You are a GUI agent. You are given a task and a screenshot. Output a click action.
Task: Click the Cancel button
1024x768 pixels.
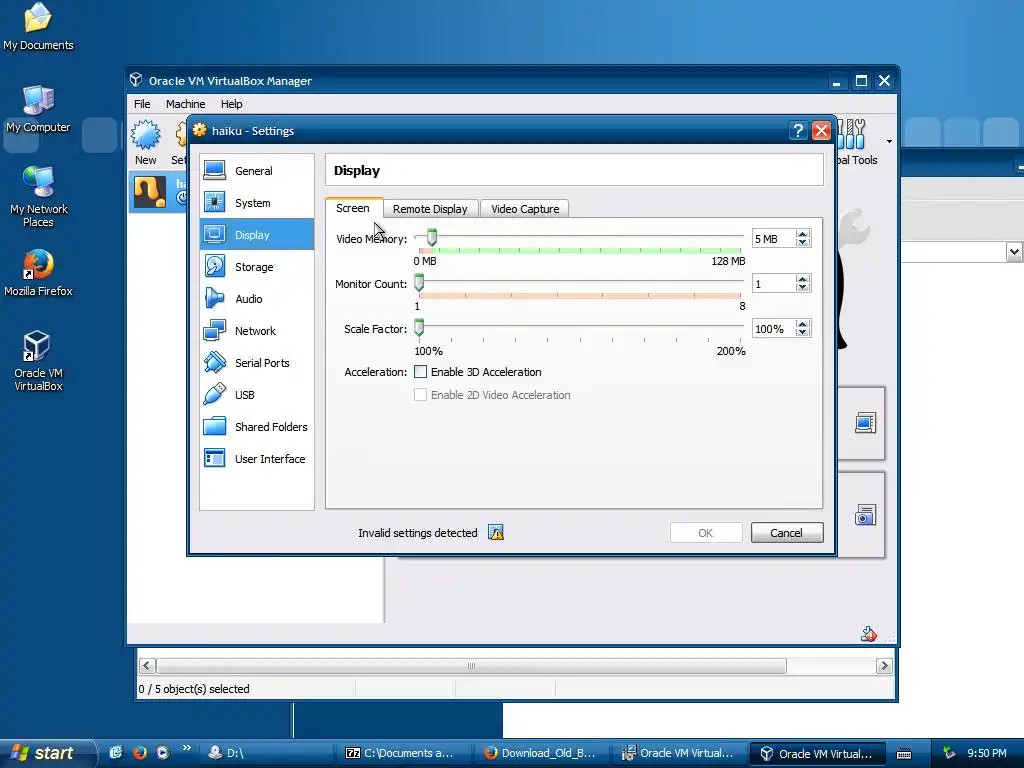point(787,533)
